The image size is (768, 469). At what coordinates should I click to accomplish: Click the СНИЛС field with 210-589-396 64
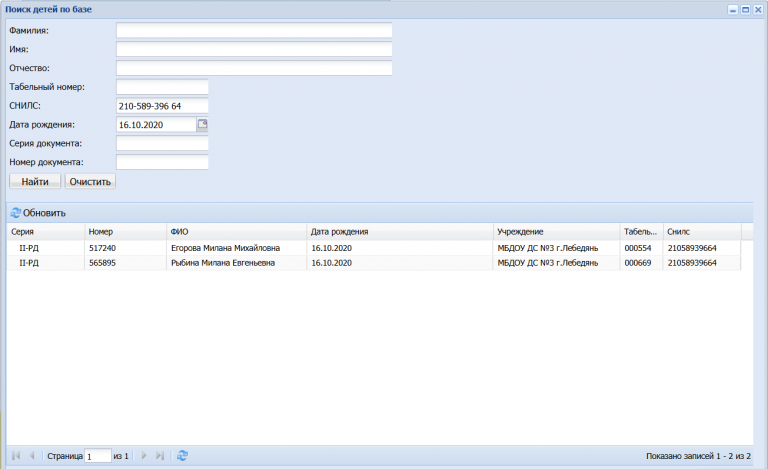click(162, 106)
